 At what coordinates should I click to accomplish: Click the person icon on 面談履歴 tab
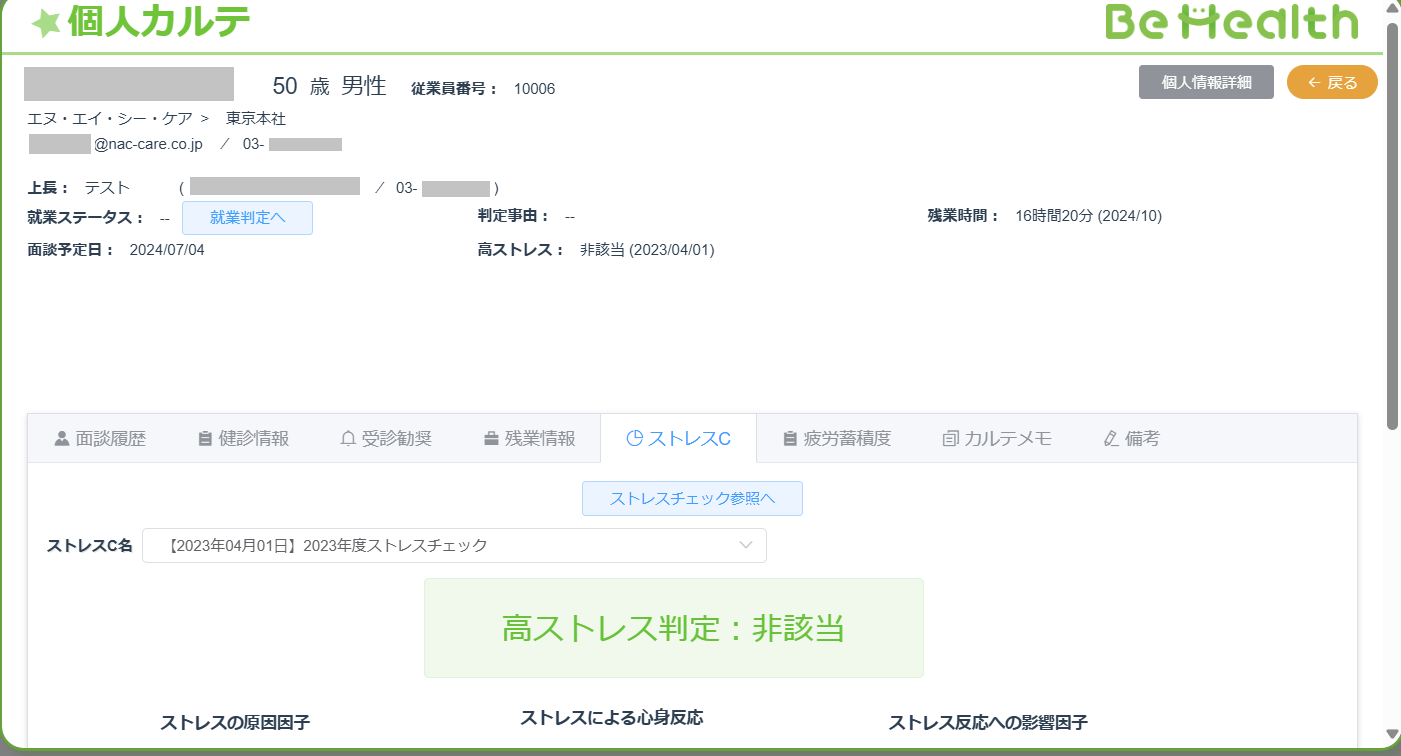[x=62, y=438]
